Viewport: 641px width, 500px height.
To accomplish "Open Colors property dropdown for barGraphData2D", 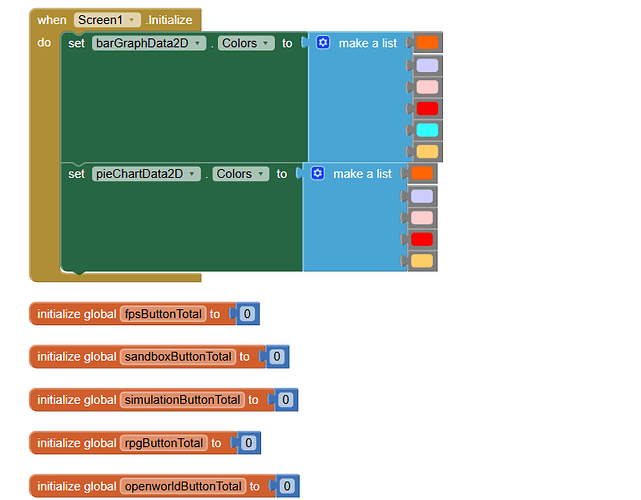I will click(x=246, y=43).
